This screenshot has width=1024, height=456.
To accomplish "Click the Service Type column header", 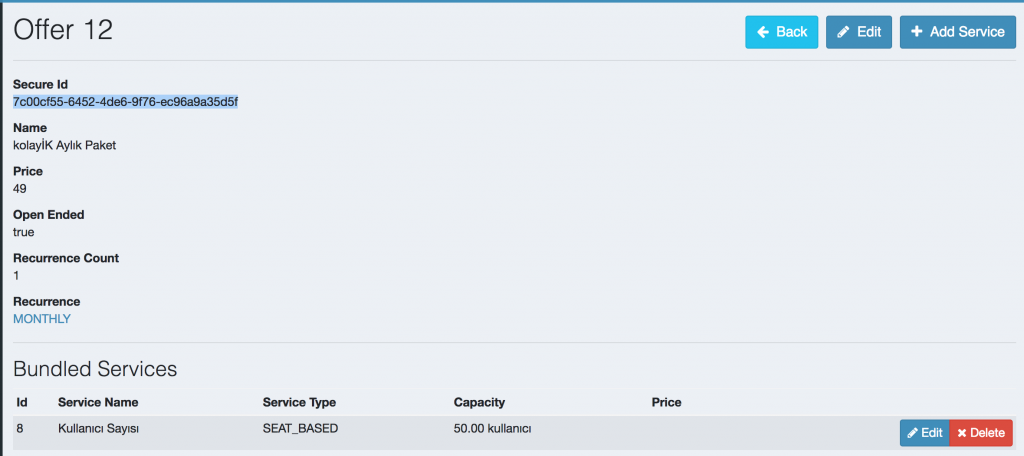I will [299, 402].
